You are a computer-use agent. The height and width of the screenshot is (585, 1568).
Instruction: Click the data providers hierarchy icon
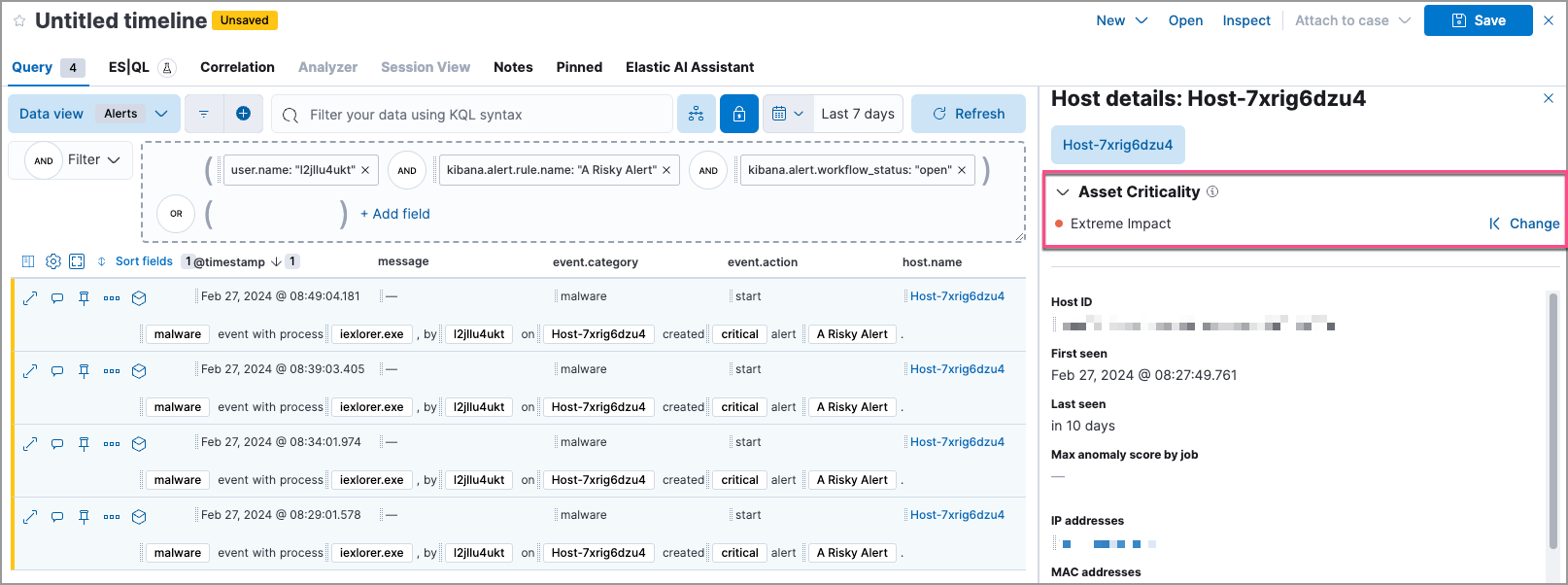click(x=697, y=114)
